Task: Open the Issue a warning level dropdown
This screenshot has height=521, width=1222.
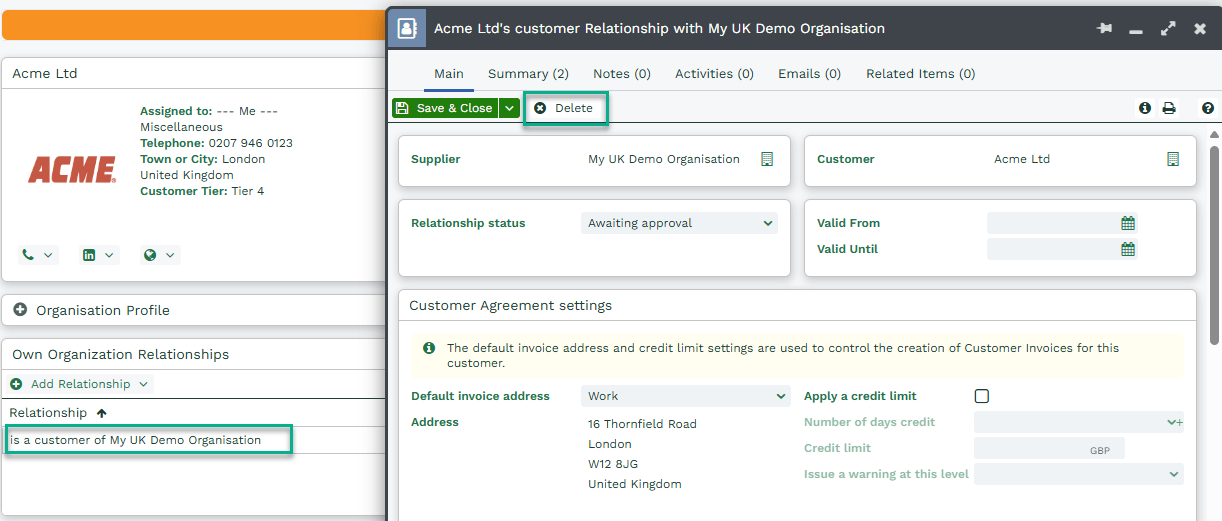Action: click(x=1078, y=474)
